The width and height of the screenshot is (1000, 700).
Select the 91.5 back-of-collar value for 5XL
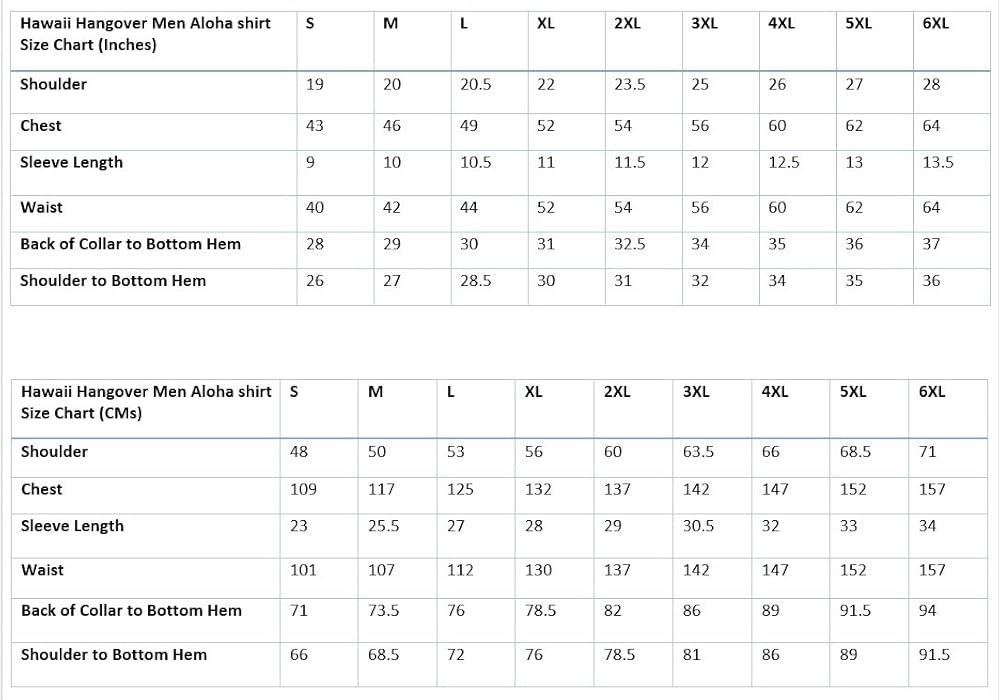(x=855, y=610)
